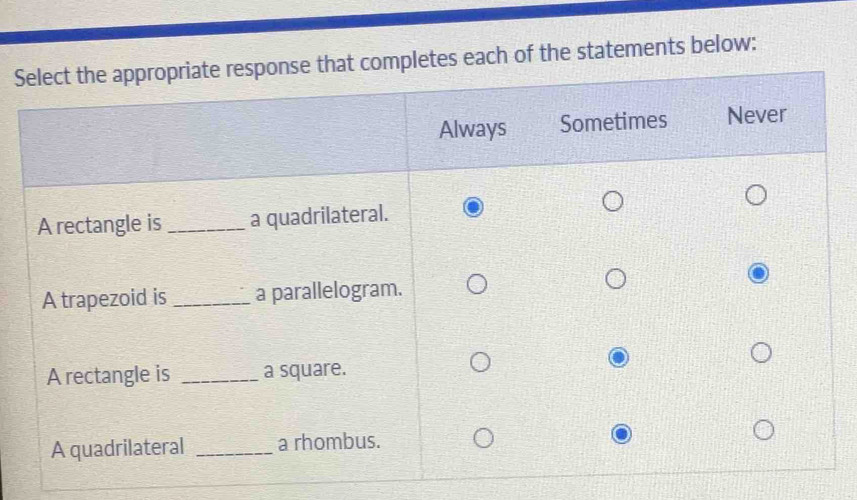Mark Sometimes for rectangle is a square

[x=619, y=356]
